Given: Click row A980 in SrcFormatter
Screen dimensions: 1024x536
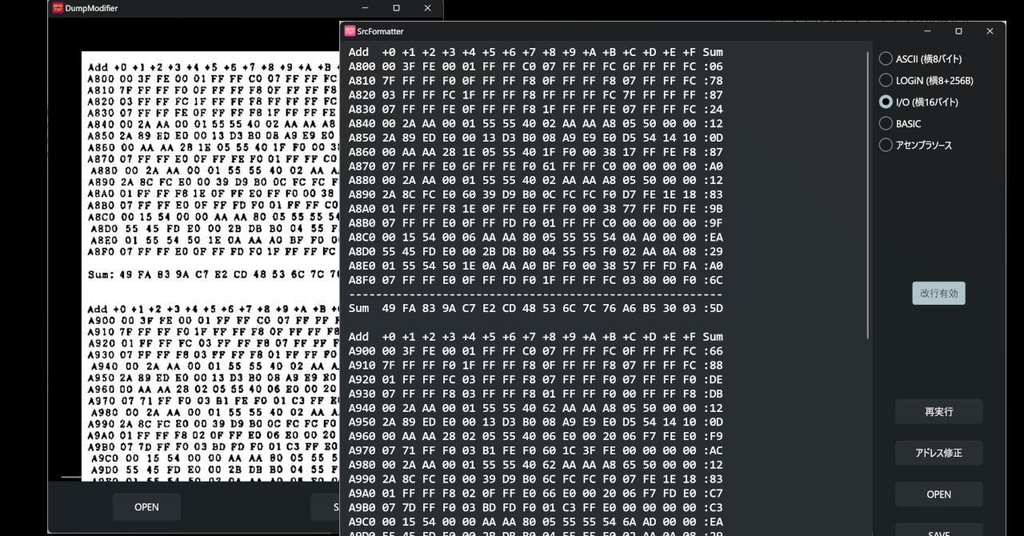Looking at the screenshot, I should [536, 465].
